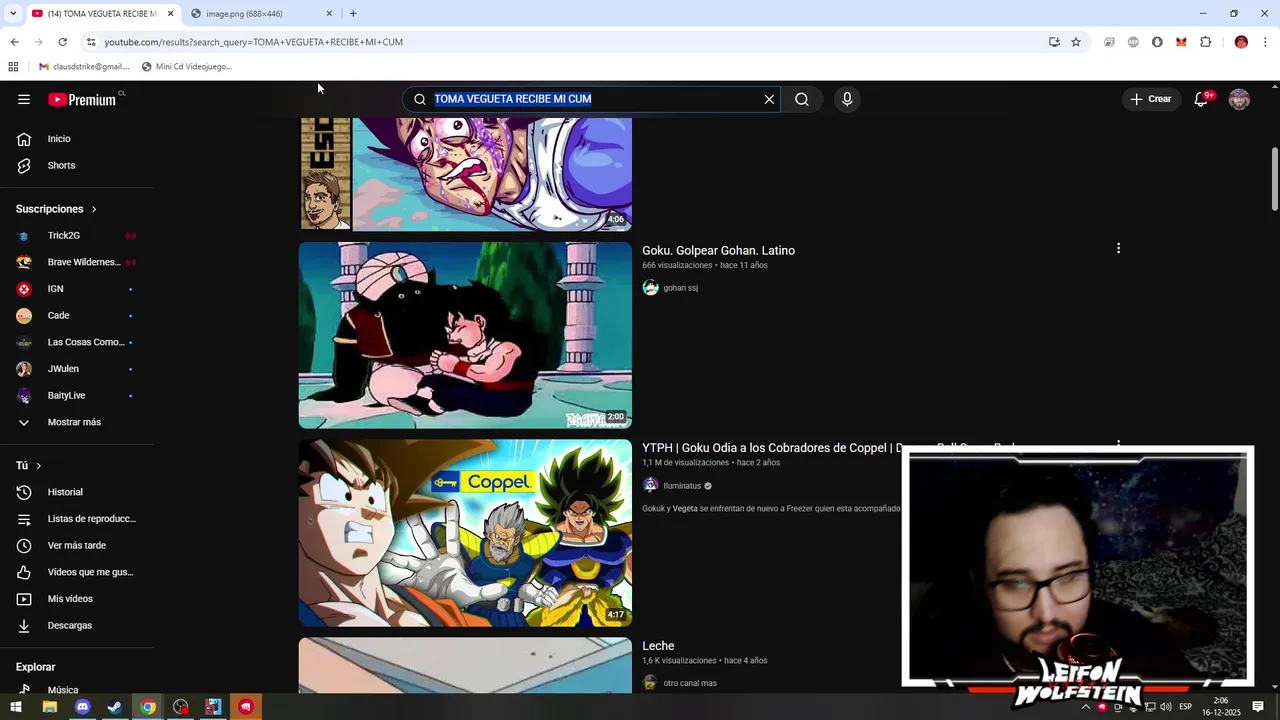Close the image.png tab
The width and height of the screenshot is (1280, 720).
(329, 14)
